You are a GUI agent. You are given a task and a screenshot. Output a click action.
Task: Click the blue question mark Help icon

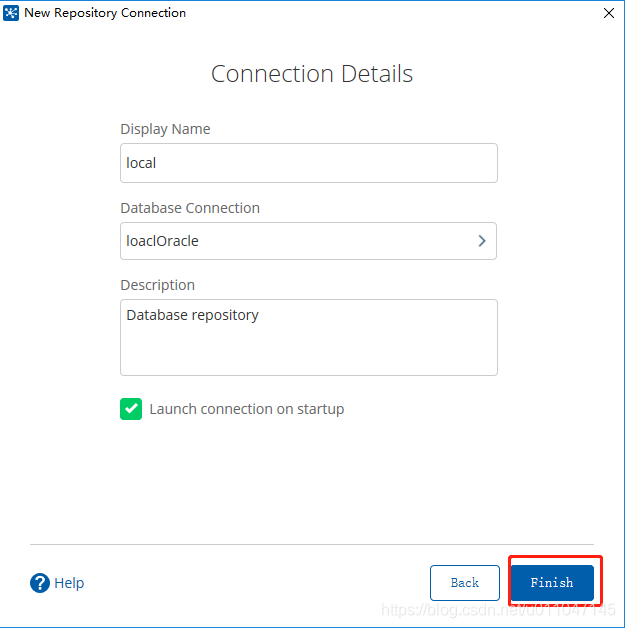40,583
